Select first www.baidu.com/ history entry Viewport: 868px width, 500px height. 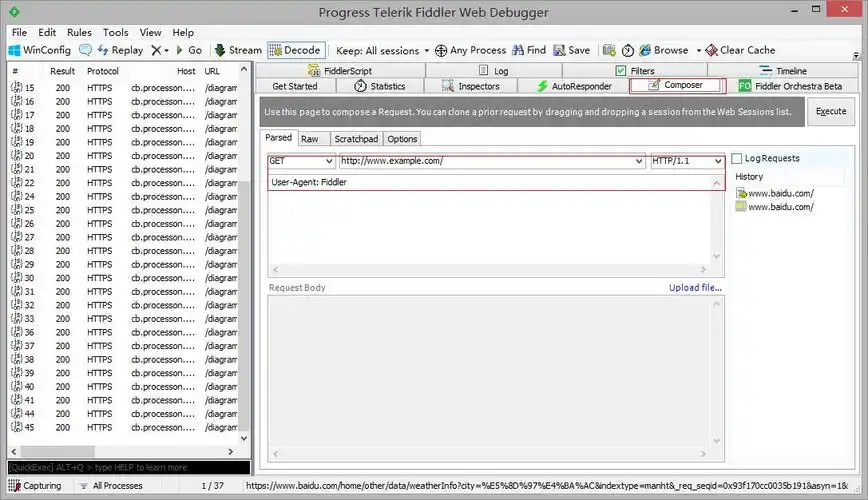pyautogui.click(x=774, y=193)
